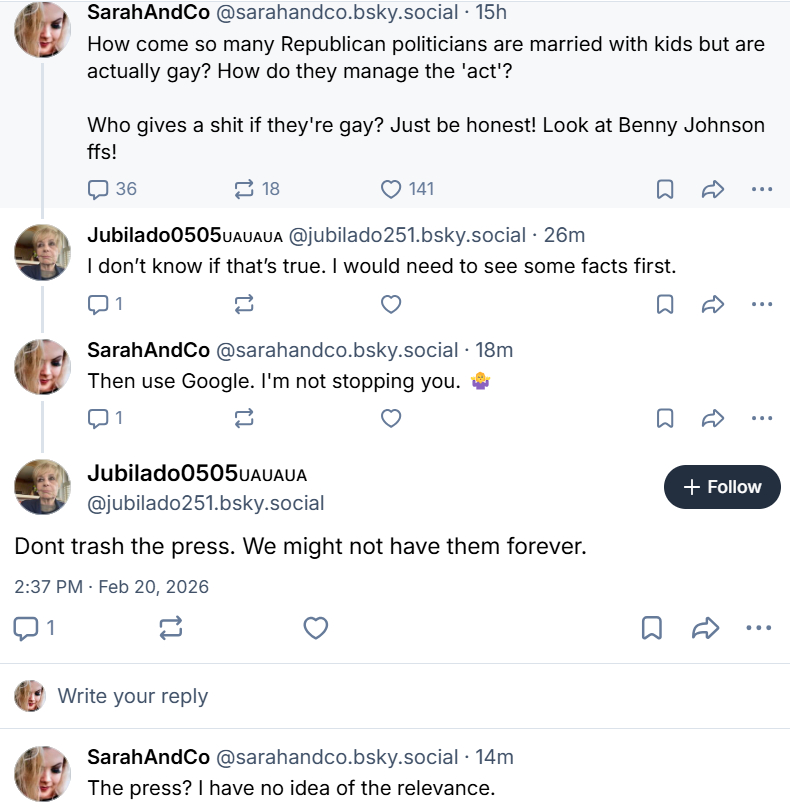The width and height of the screenshot is (790, 810).
Task: Share the "Dont trash the press" post
Action: click(706, 628)
